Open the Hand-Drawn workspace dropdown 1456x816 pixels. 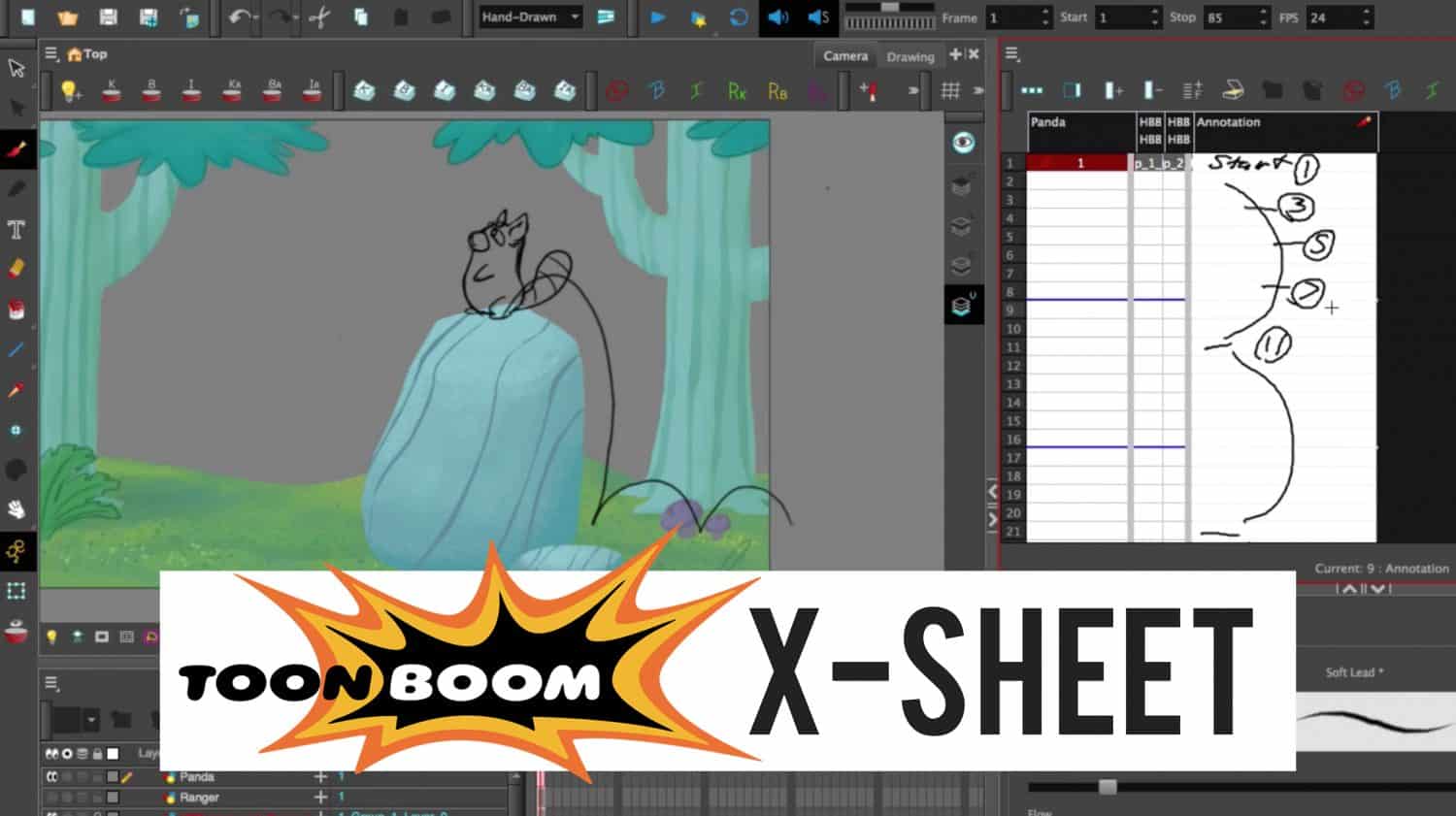[x=530, y=16]
